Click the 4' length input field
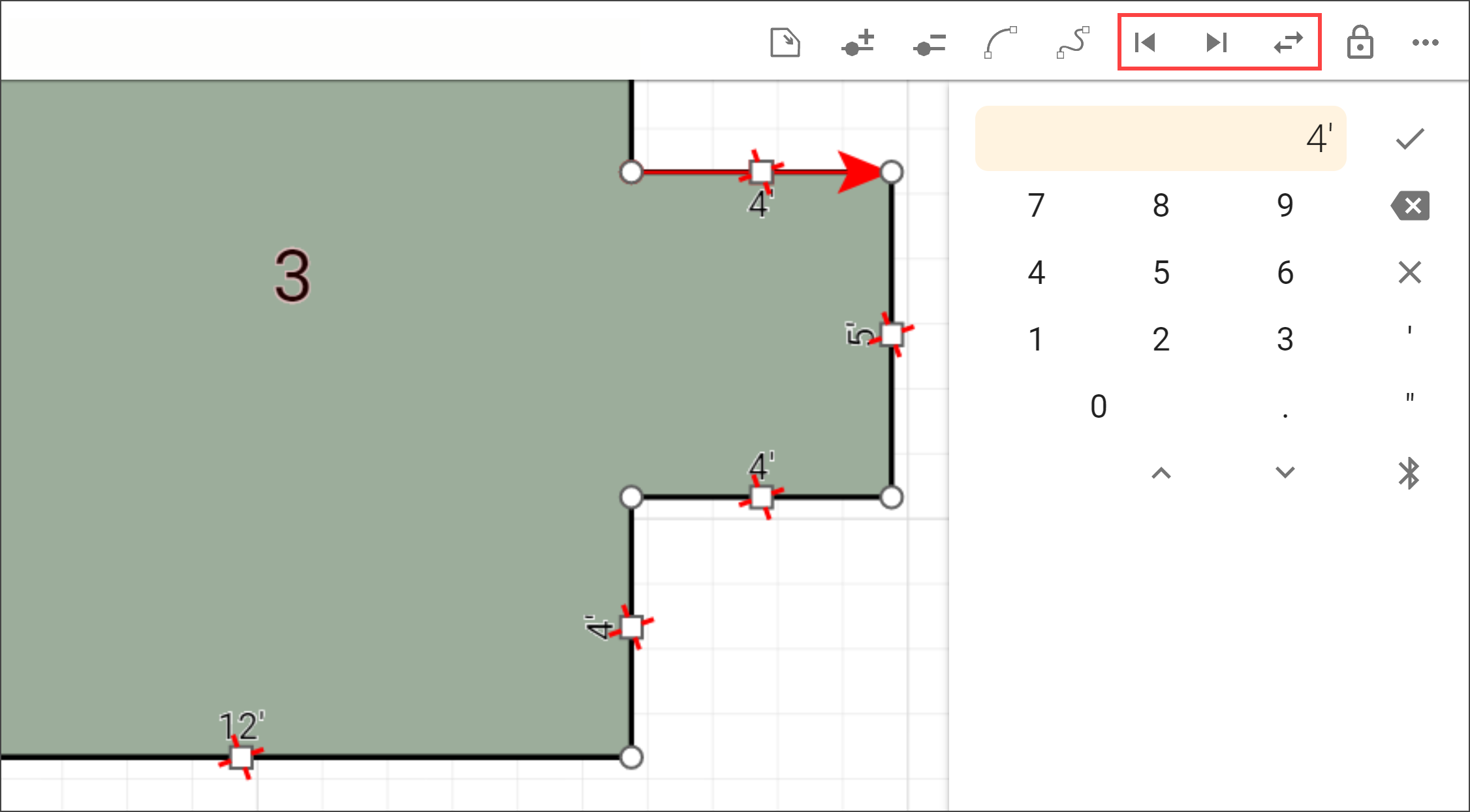This screenshot has width=1470, height=812. [1160, 138]
